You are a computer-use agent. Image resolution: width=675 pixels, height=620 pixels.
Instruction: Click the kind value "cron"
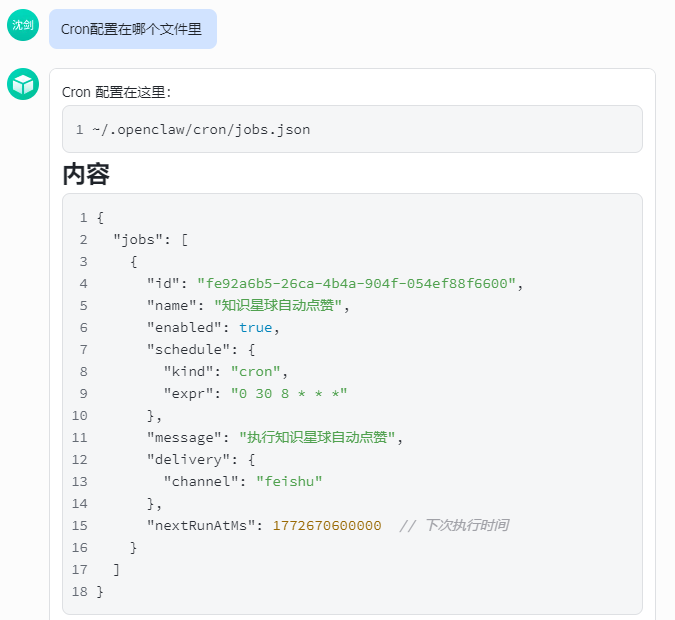[256, 371]
